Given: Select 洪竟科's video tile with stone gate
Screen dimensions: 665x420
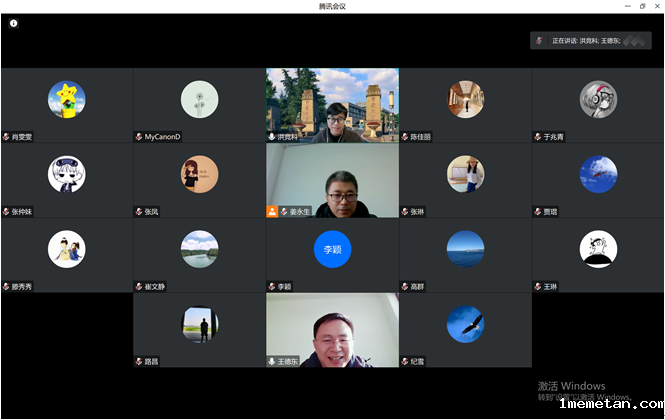Looking at the screenshot, I should point(332,102).
